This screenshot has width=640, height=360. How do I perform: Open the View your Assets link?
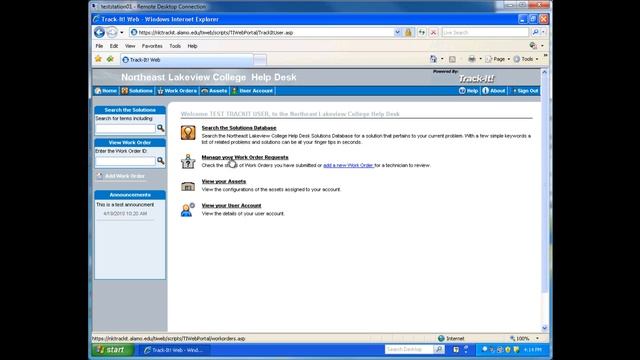224,181
